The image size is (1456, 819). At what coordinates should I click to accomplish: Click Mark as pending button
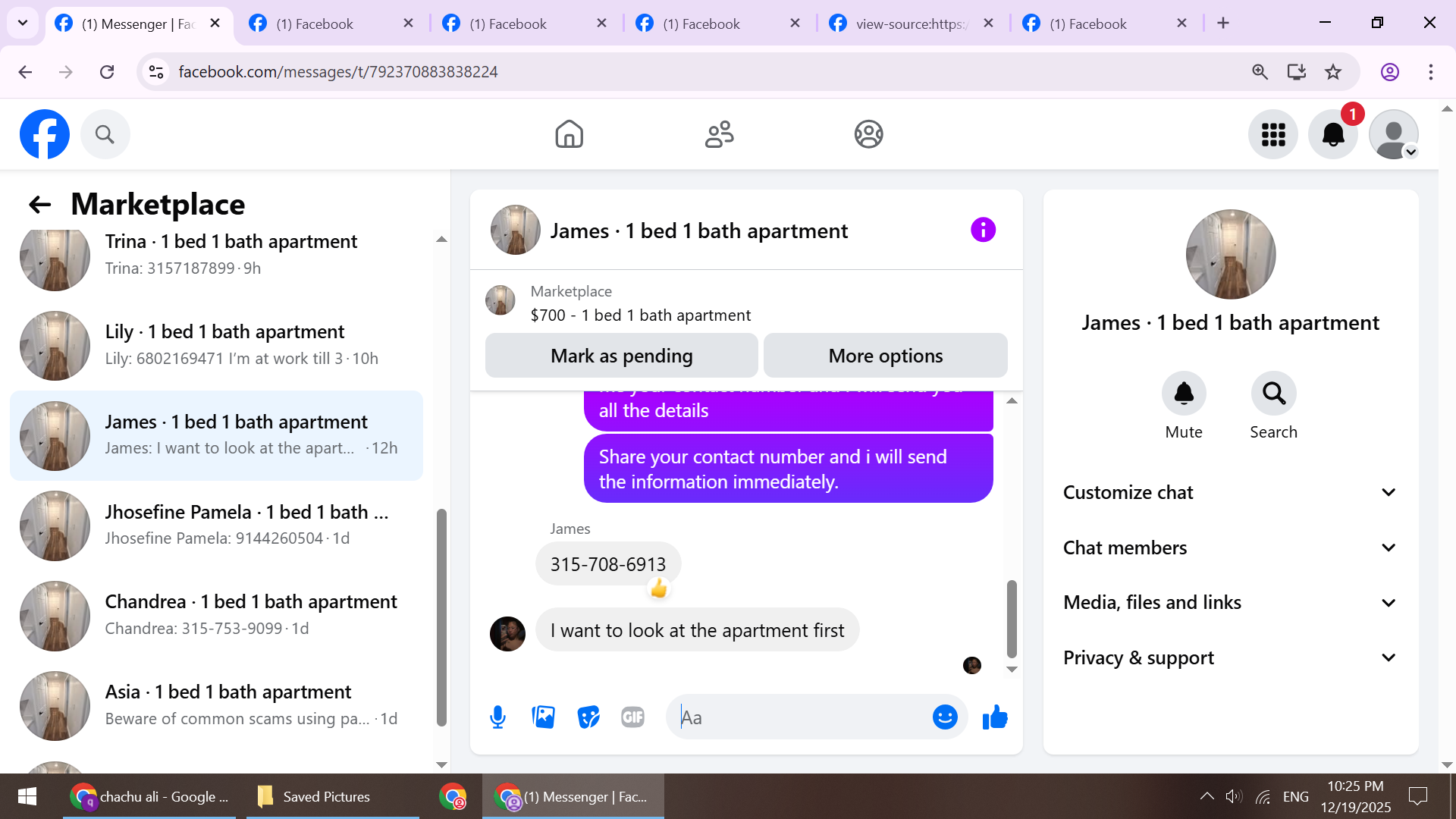(x=621, y=356)
